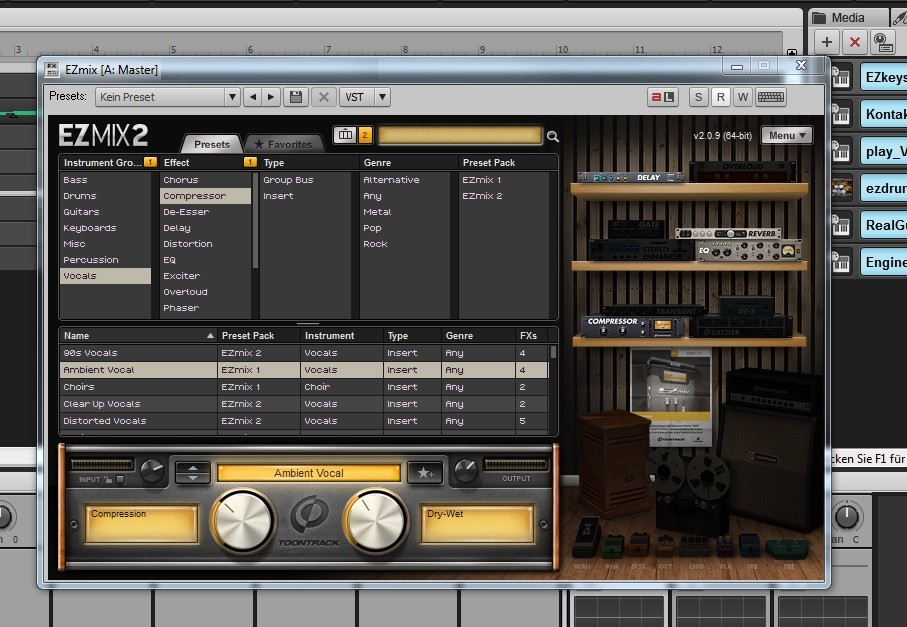
Task: Save the current preset with the floppy disk icon
Action: pyautogui.click(x=296, y=97)
